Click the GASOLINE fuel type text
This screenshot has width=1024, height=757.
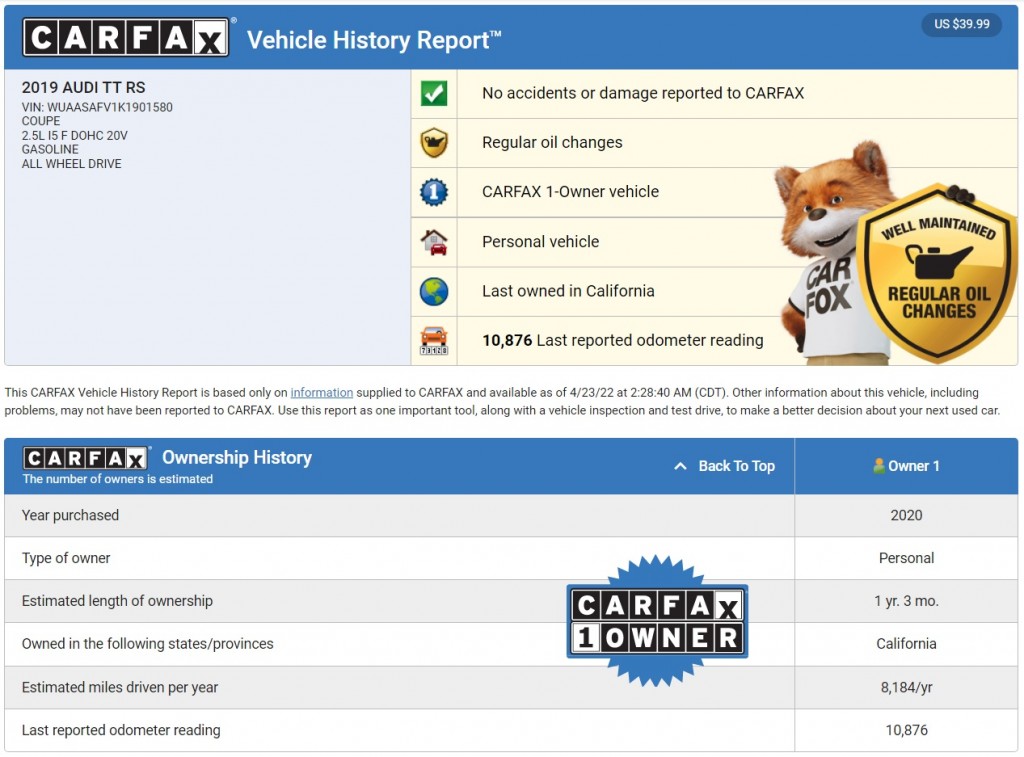click(50, 150)
